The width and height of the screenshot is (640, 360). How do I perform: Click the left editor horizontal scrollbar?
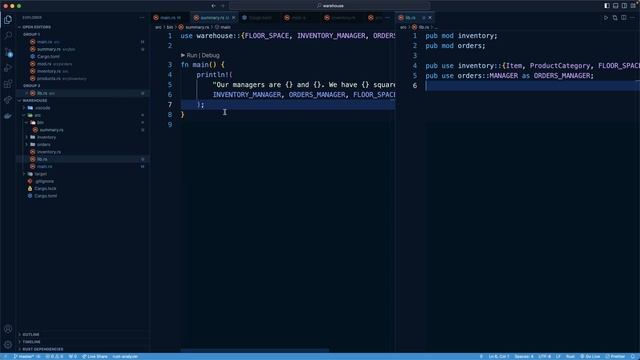[x=255, y=350]
